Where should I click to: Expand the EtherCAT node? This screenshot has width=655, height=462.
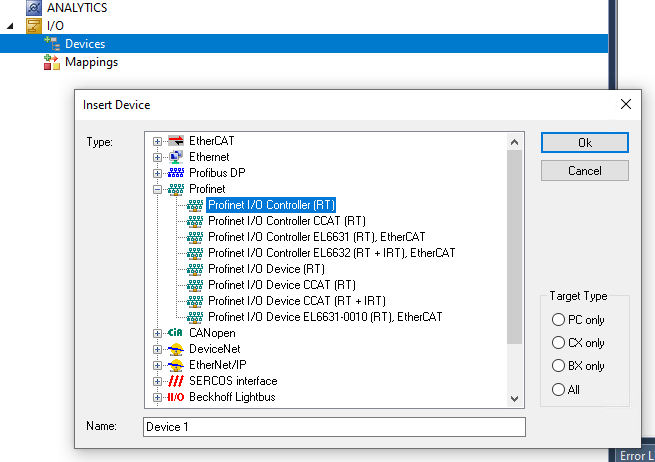pos(157,141)
